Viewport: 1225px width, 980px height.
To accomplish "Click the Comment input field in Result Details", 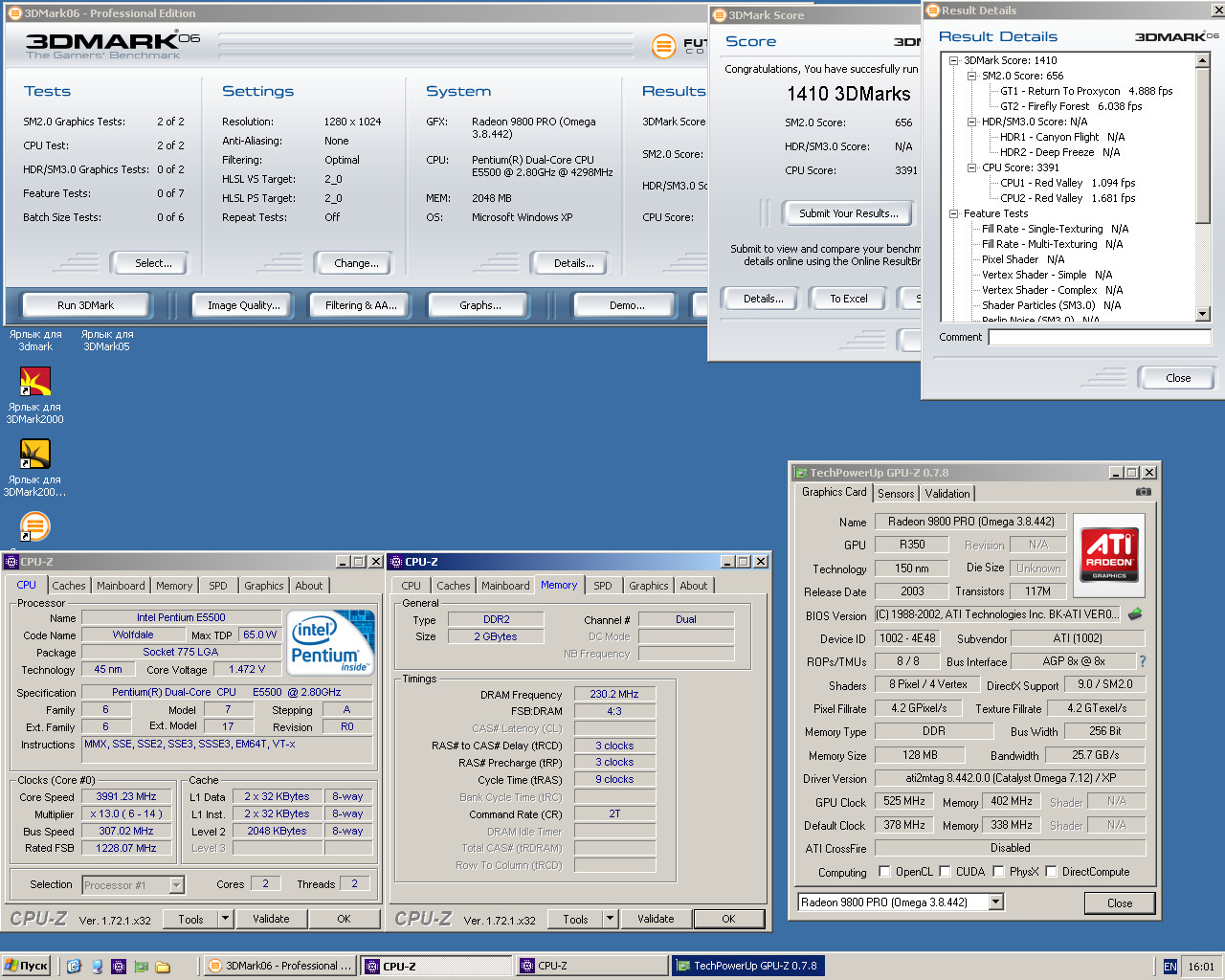I will tap(1100, 337).
